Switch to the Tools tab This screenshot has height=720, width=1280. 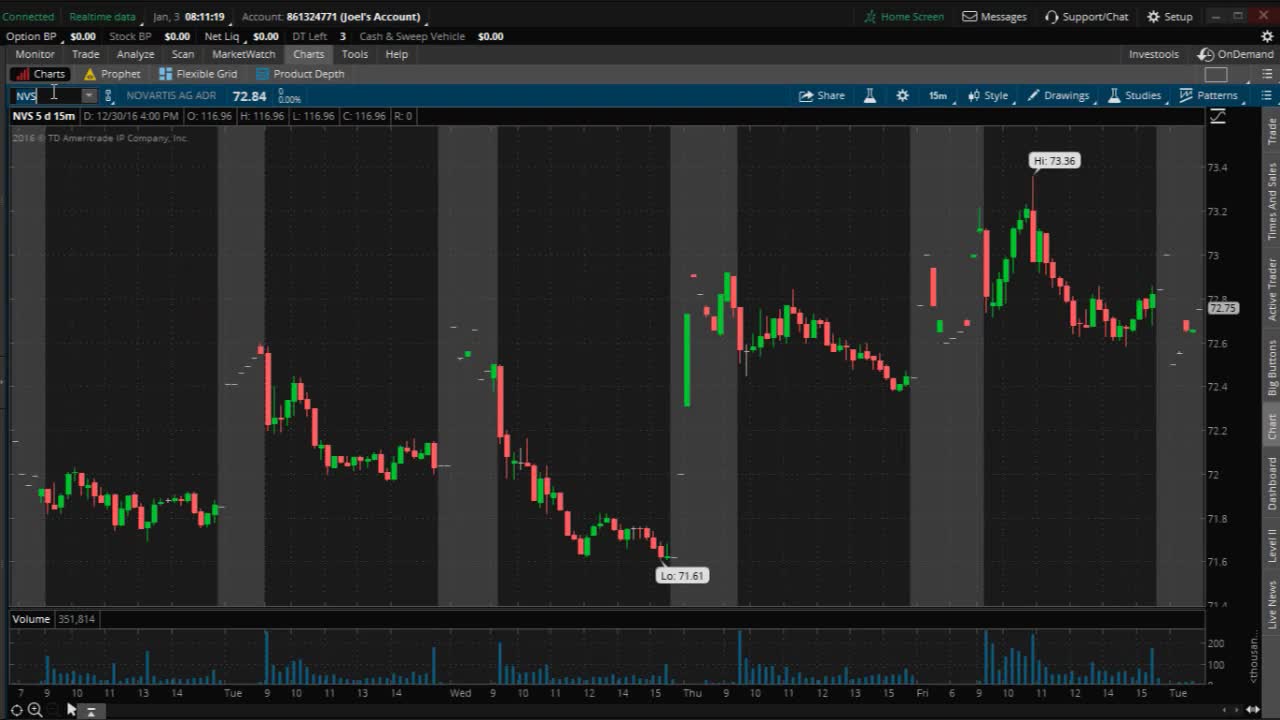click(x=355, y=54)
